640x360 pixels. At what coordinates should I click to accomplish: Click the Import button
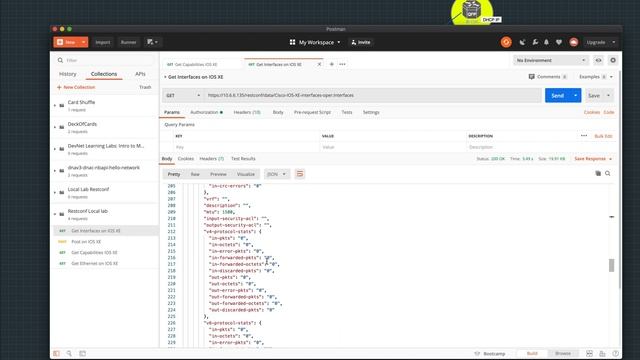(x=102, y=42)
